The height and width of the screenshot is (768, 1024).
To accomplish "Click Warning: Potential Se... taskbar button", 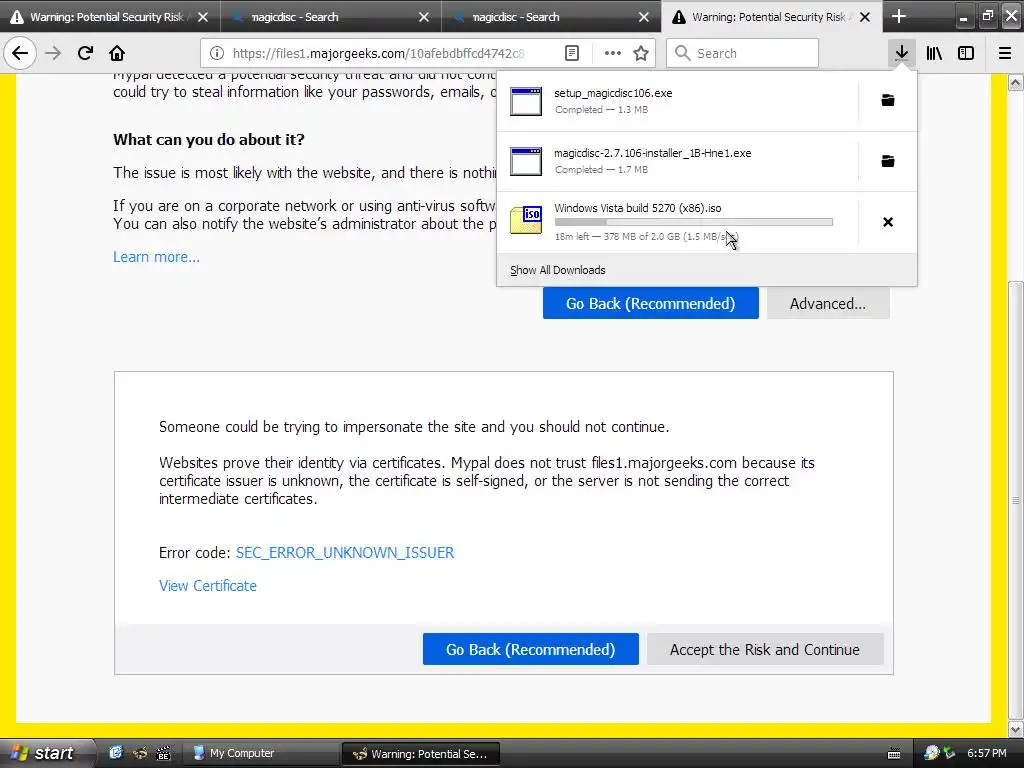I will click(421, 754).
